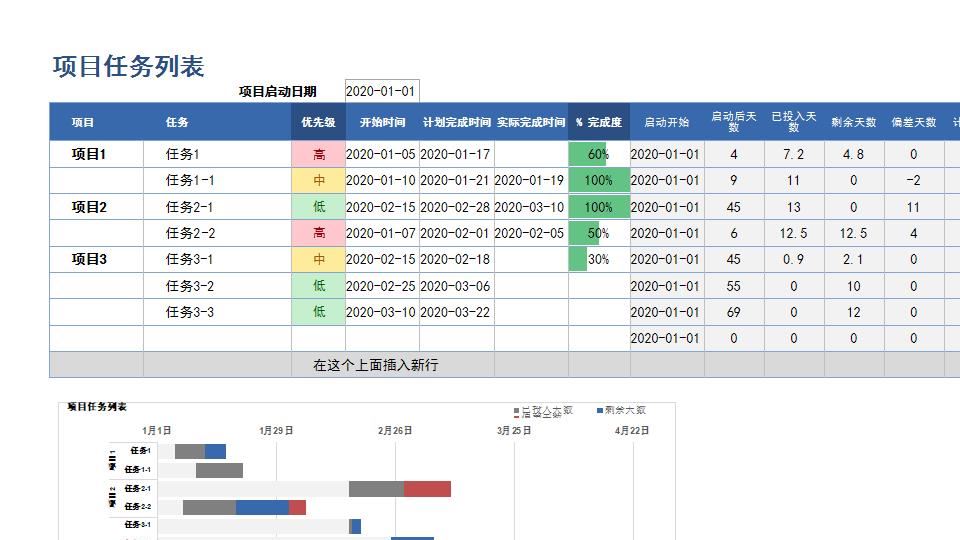
Task: Select the green 低 priority cell of 任务3-2
Action: pos(318,286)
